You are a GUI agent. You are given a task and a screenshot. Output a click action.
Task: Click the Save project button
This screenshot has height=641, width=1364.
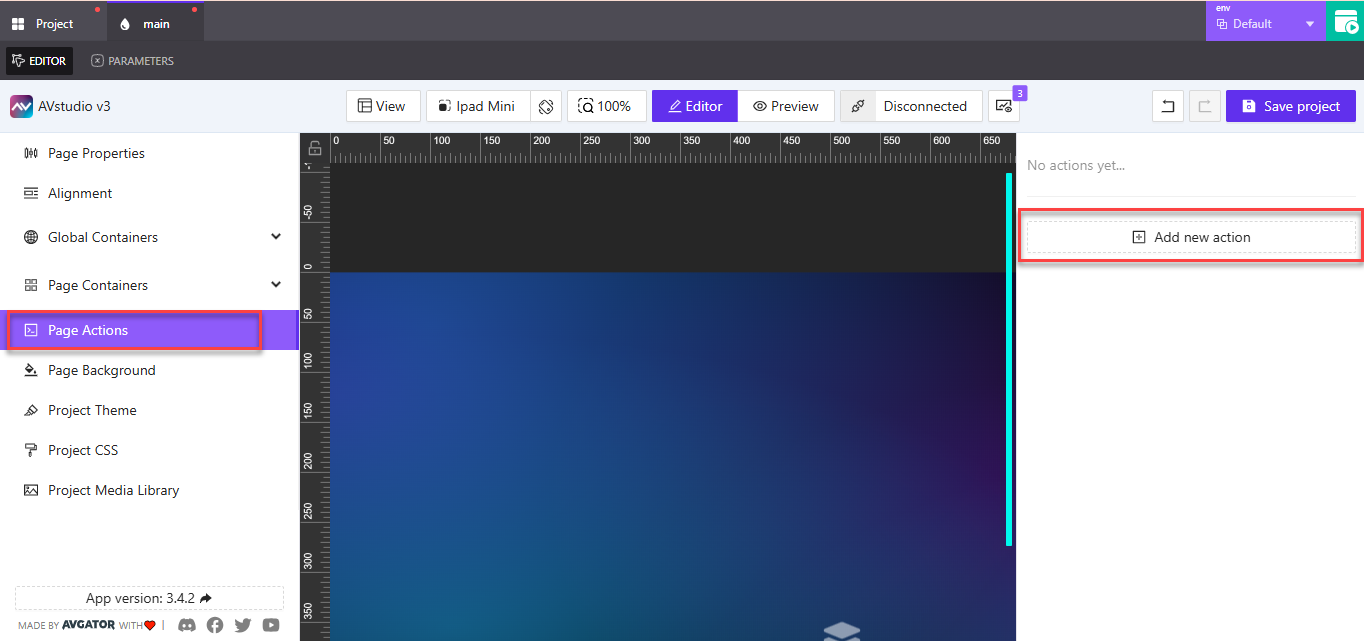1290,106
